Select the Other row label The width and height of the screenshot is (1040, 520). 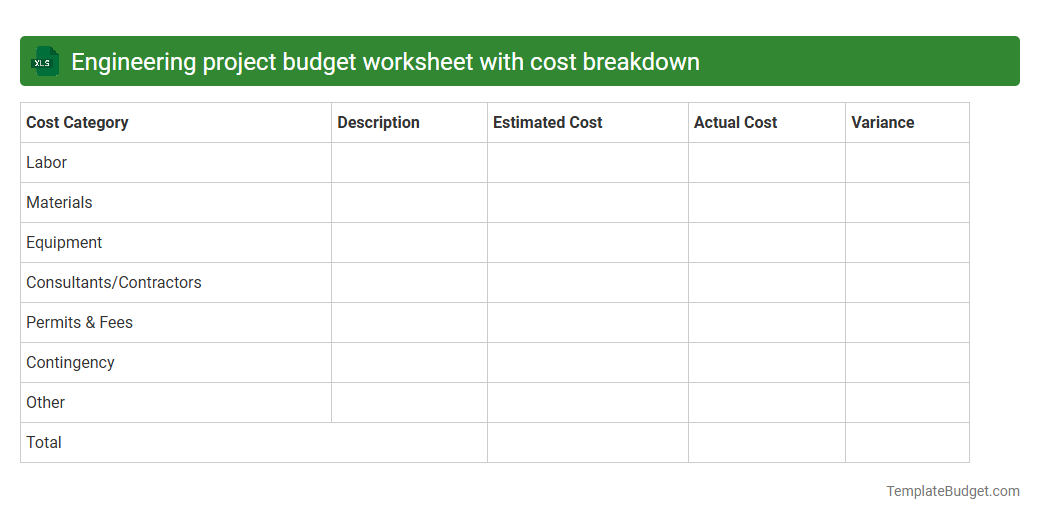tap(45, 403)
